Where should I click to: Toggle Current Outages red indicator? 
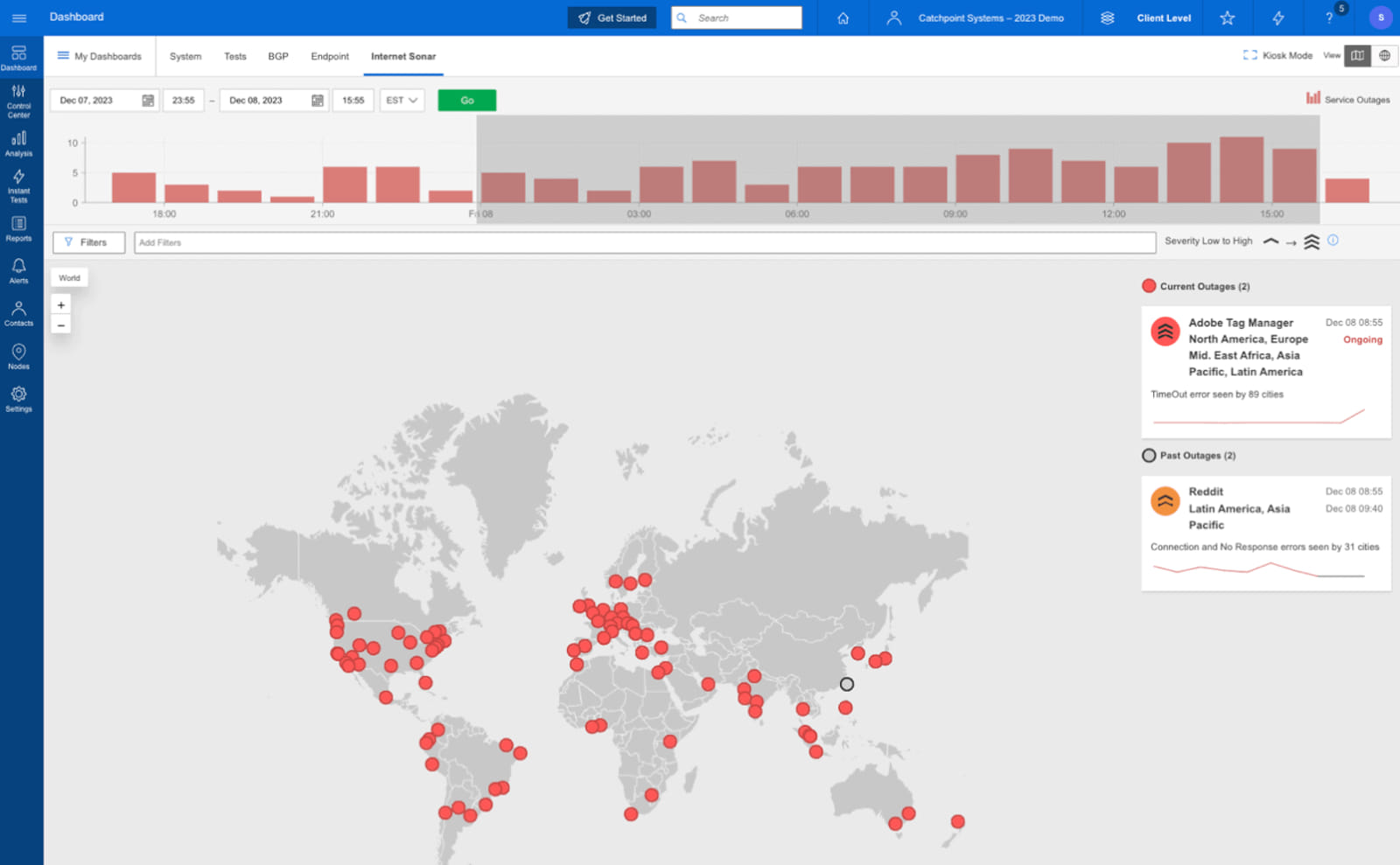pyautogui.click(x=1149, y=286)
